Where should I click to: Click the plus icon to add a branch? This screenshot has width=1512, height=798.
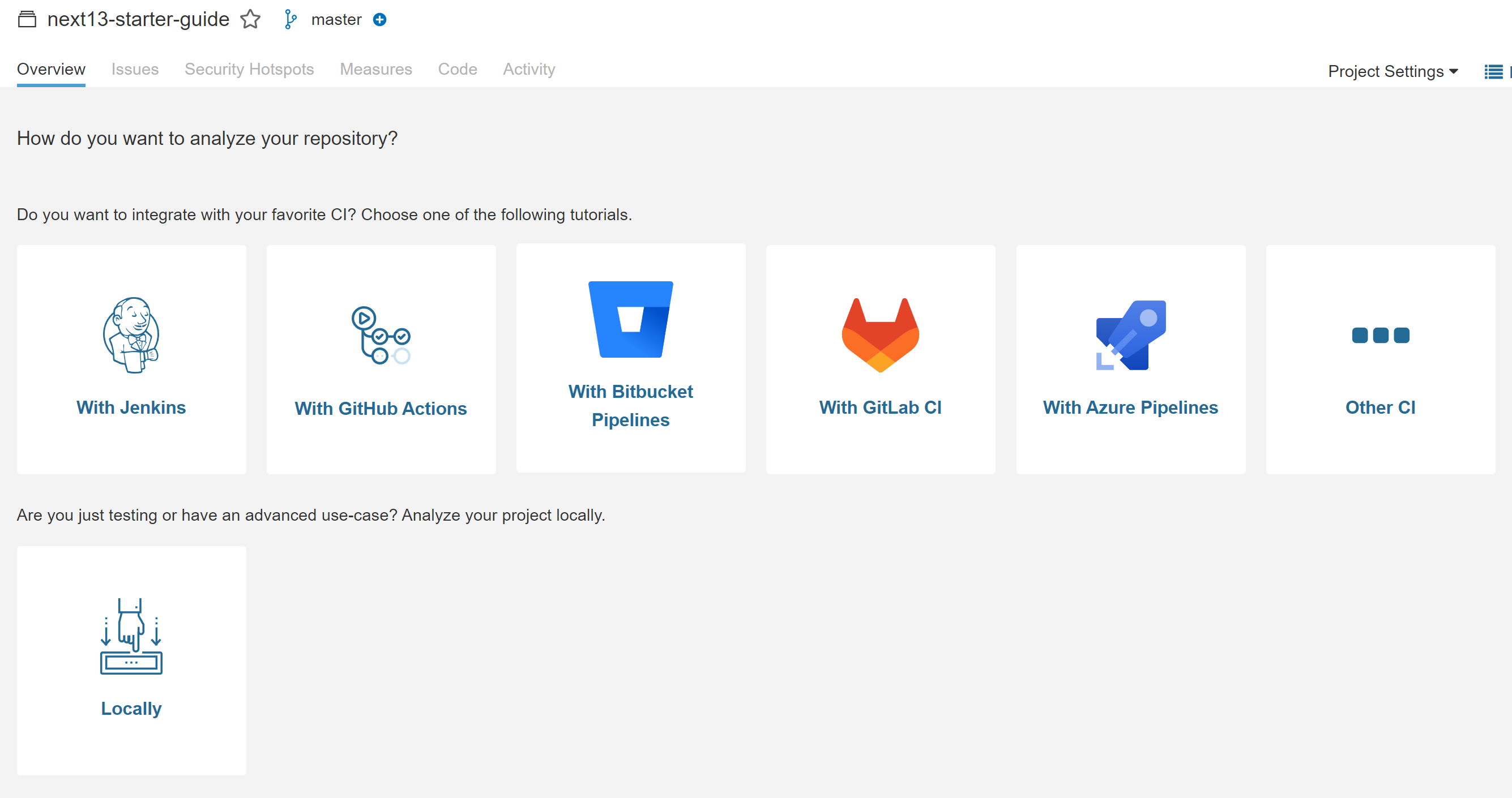pos(379,19)
